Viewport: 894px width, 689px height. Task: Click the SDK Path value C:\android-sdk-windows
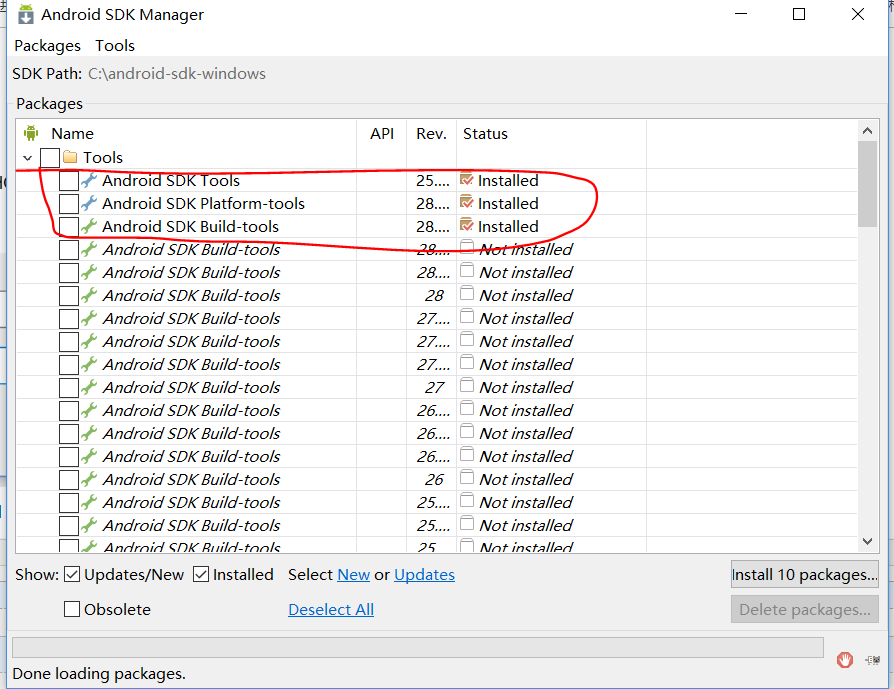[177, 74]
